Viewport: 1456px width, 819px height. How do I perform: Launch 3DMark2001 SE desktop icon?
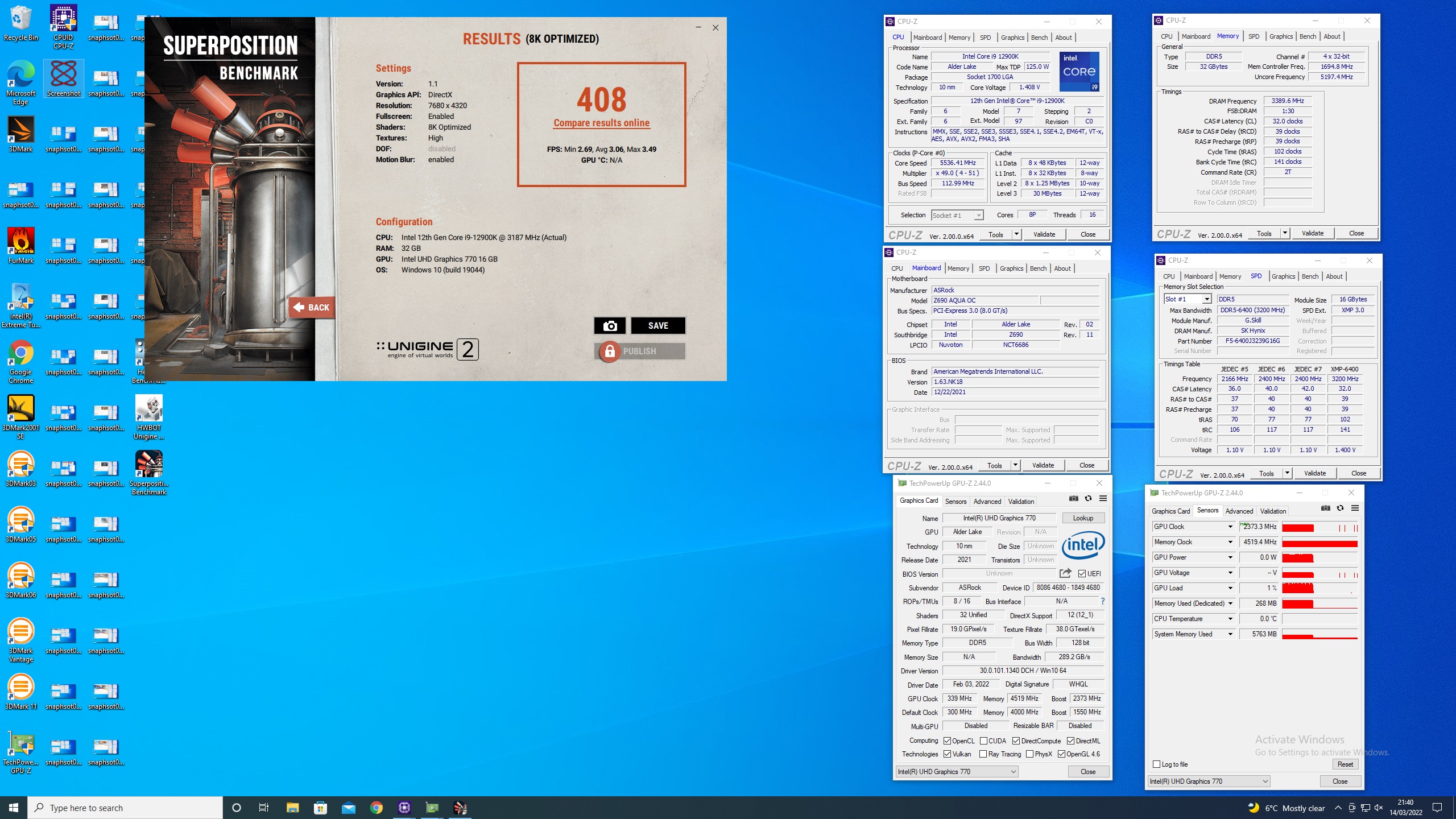(20, 417)
